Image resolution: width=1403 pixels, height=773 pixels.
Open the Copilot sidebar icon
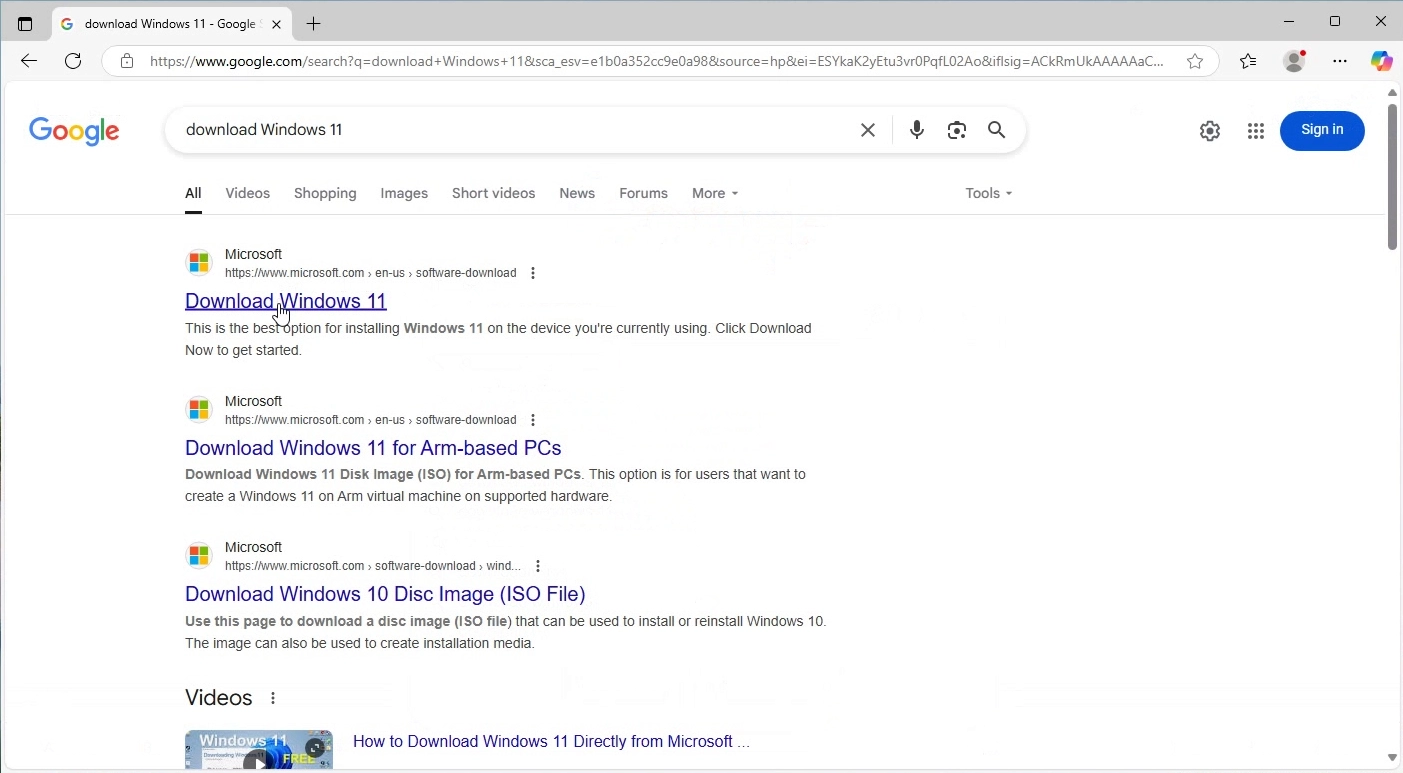click(1383, 61)
